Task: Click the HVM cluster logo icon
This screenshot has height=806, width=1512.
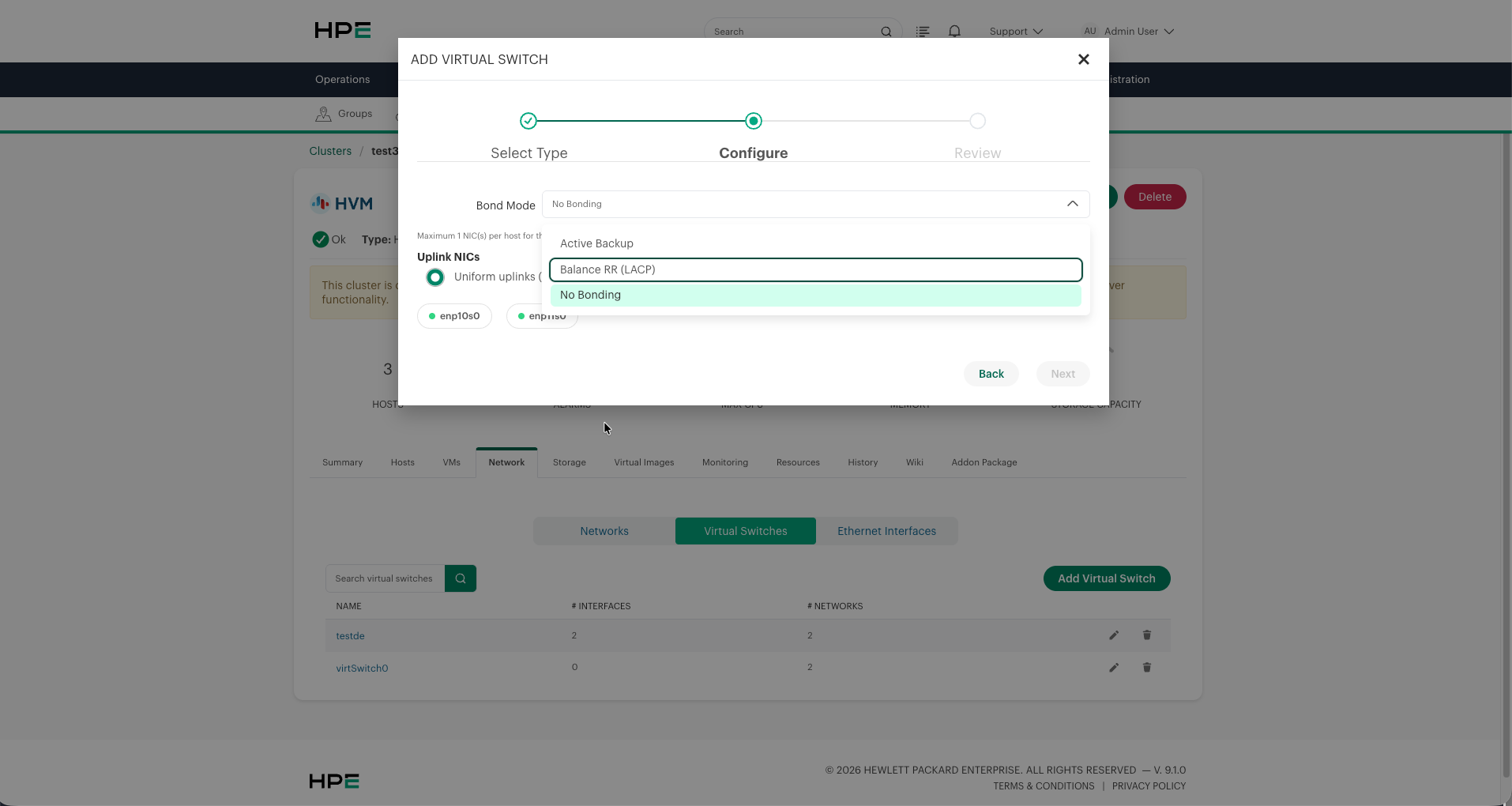Action: [320, 203]
